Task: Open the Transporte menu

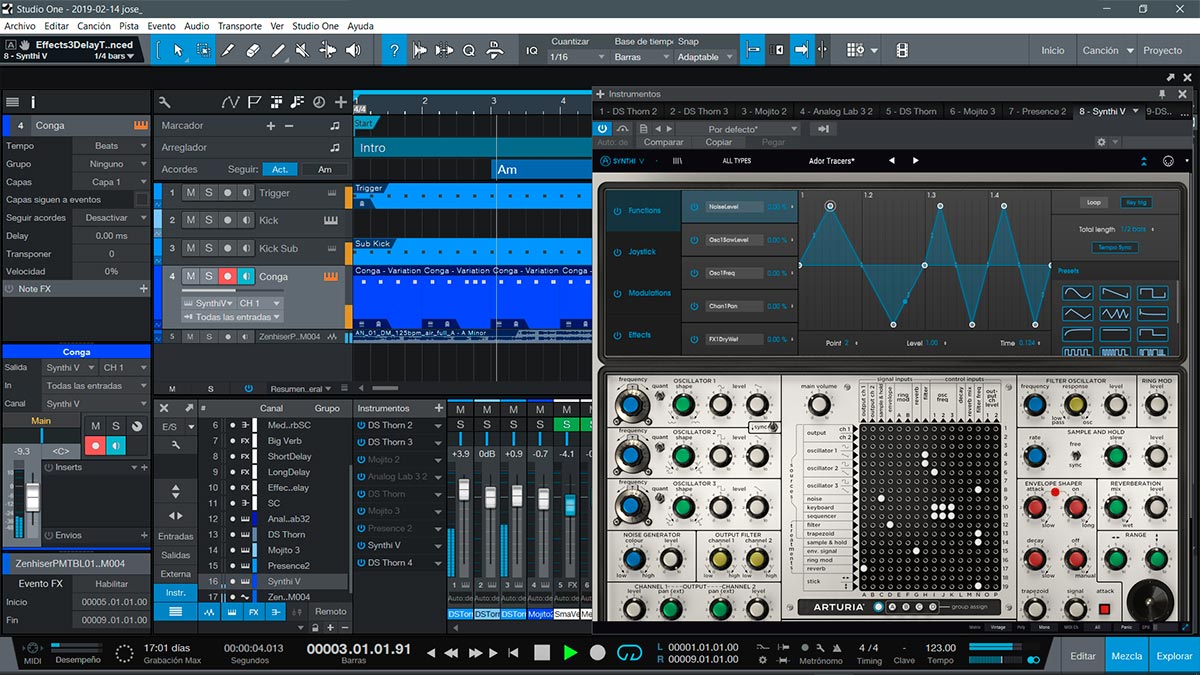Action: [240, 26]
